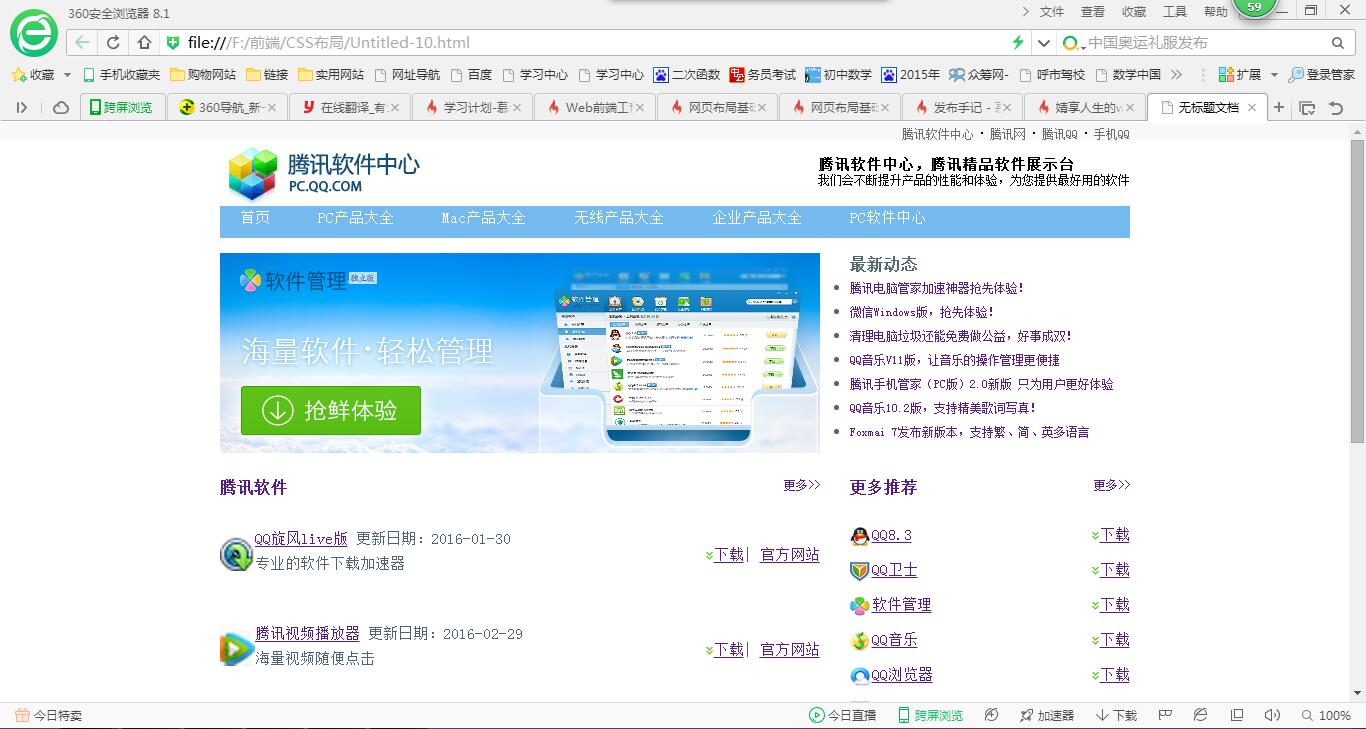Viewport: 1366px width, 729px height.
Task: Click the 今日特卖 gift icon
Action: click(x=22, y=715)
